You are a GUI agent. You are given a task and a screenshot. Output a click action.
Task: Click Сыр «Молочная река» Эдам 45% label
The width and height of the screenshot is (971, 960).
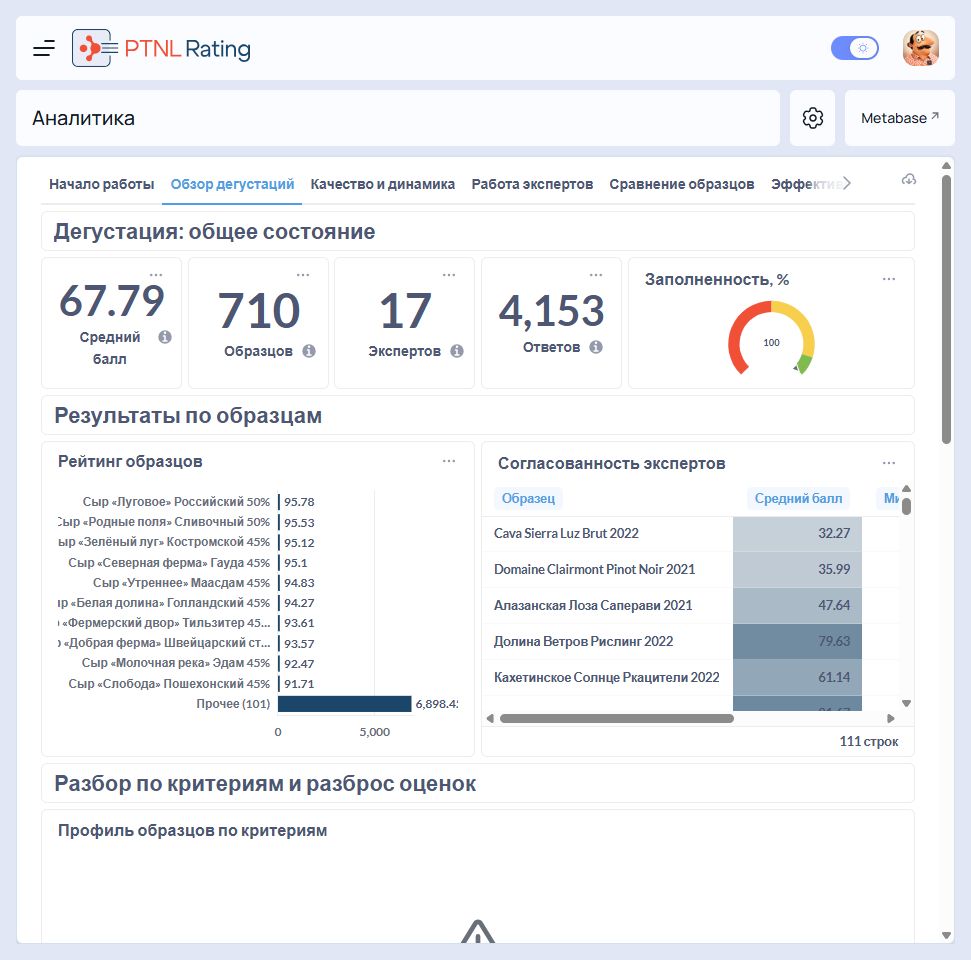(176, 663)
